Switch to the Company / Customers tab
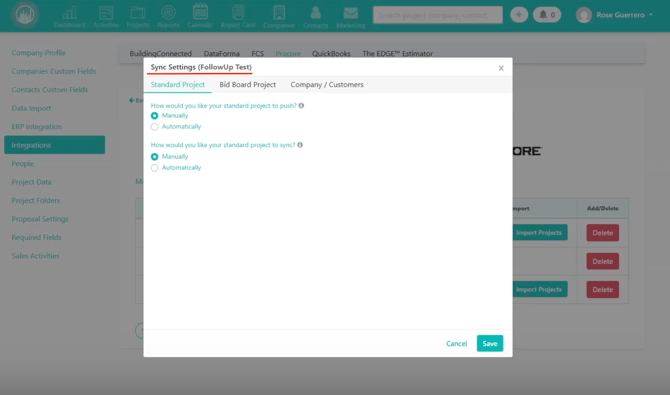 coord(327,85)
